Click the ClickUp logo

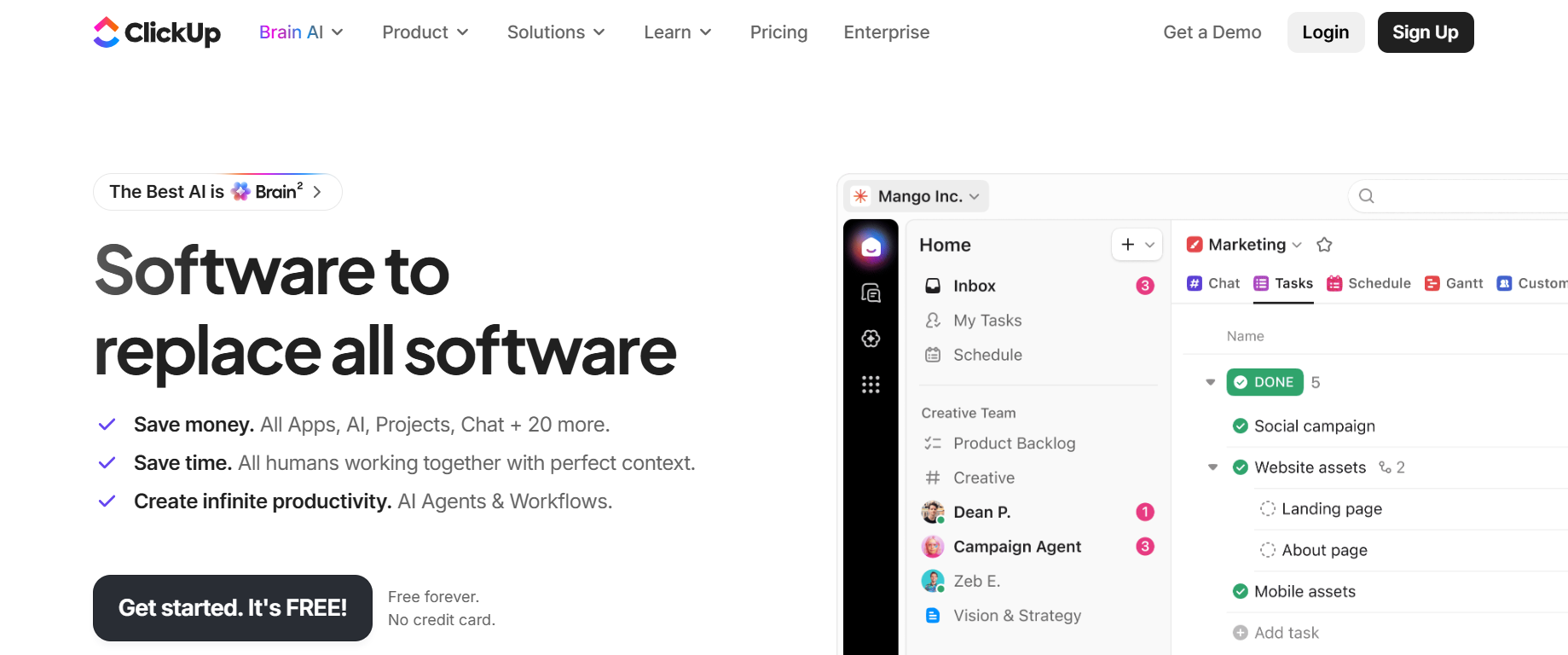pyautogui.click(x=157, y=32)
